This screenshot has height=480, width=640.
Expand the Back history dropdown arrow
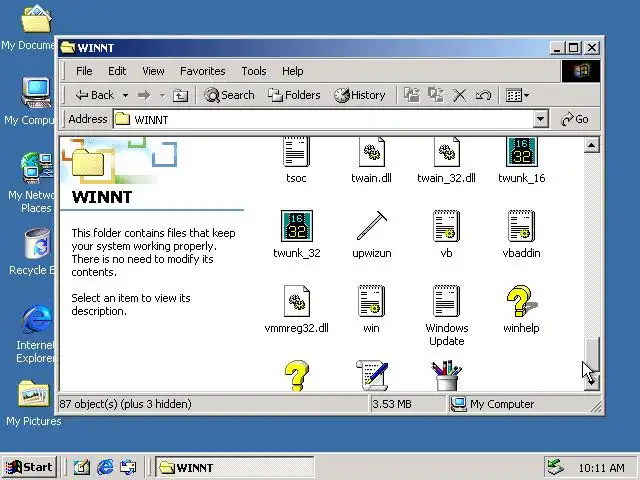pos(125,96)
